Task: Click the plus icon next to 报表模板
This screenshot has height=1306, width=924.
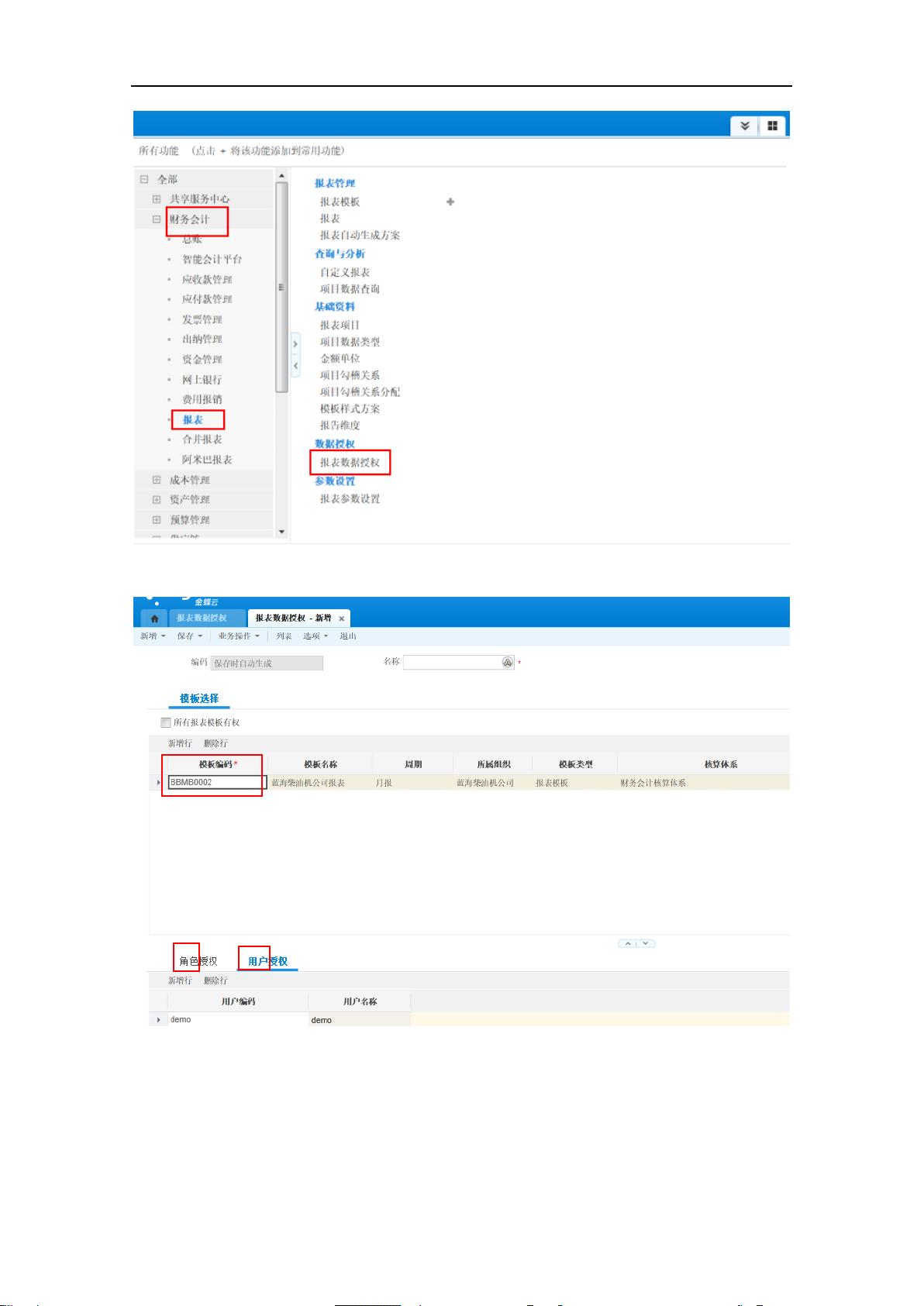Action: click(450, 202)
